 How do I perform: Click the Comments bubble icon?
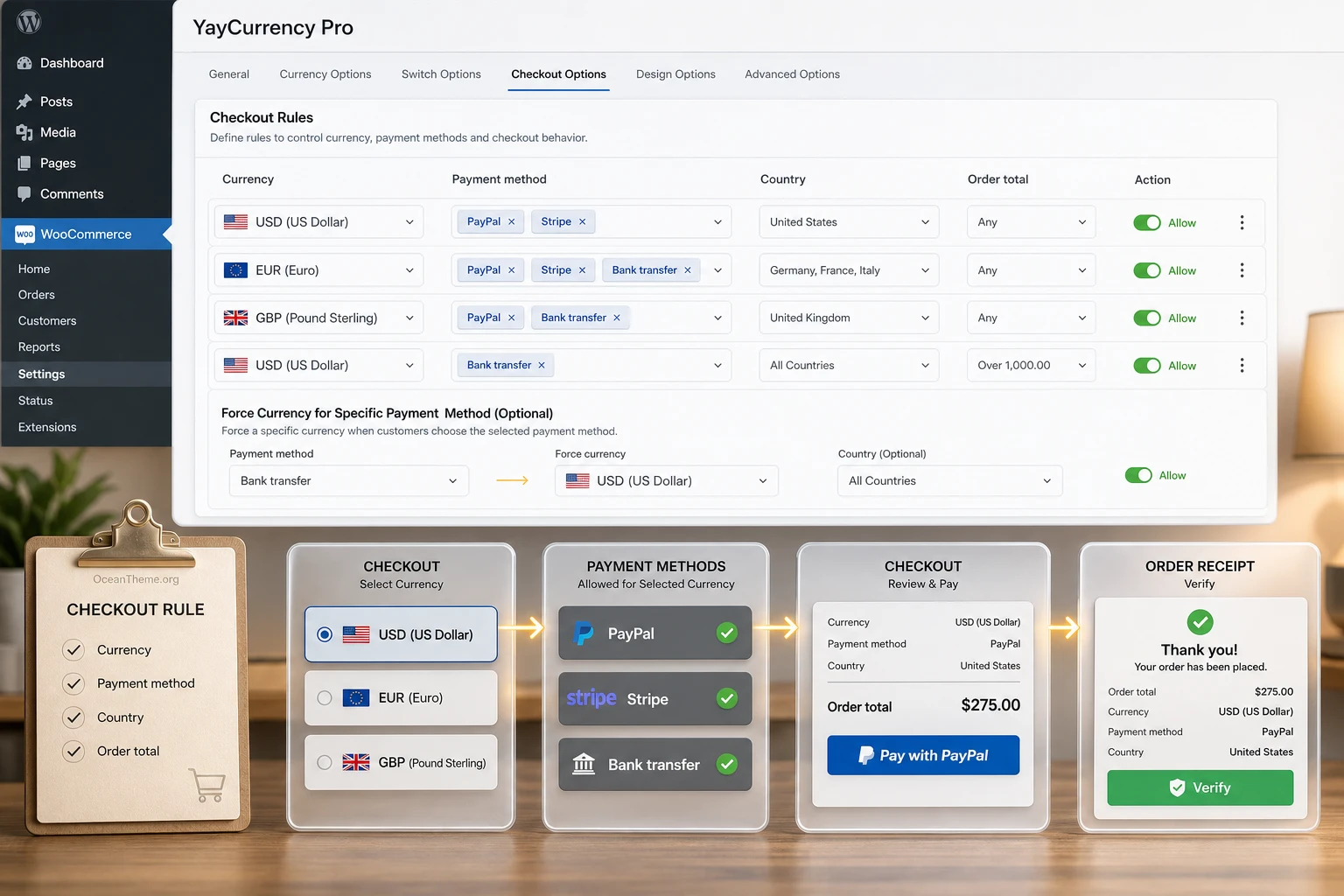24,193
